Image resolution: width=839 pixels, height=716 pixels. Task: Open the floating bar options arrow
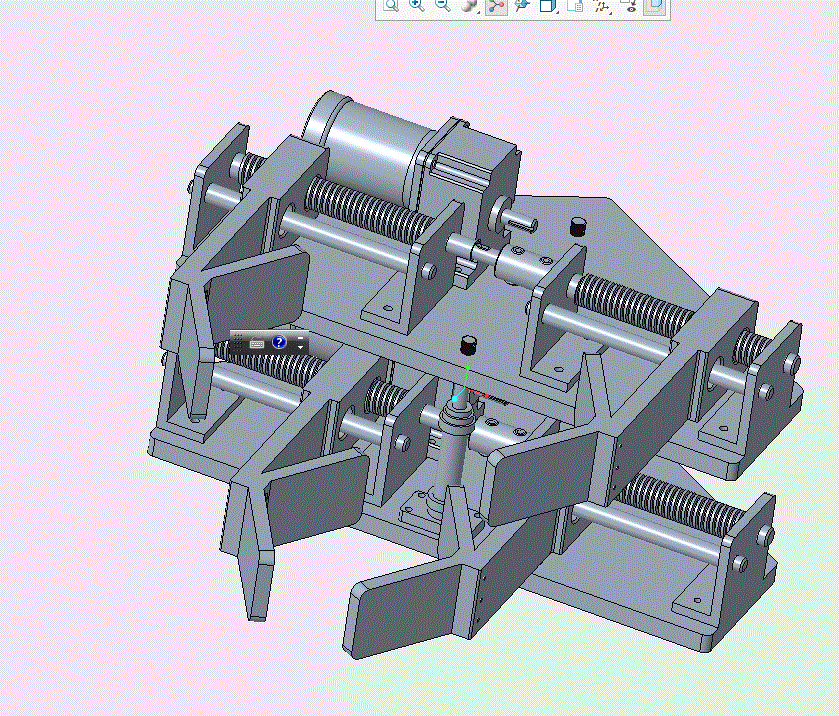coord(300,348)
